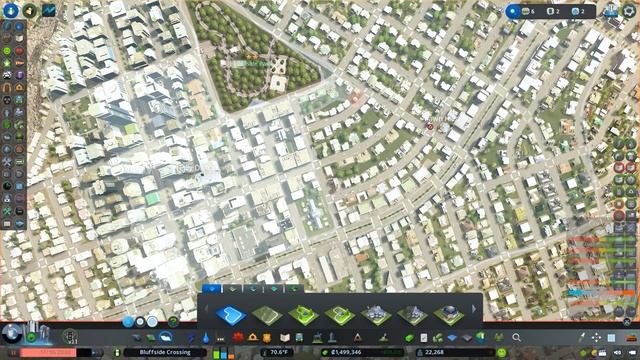Screen dimensions: 640x360
Task: Click the blue dot notification button top right
Action: 513,11
